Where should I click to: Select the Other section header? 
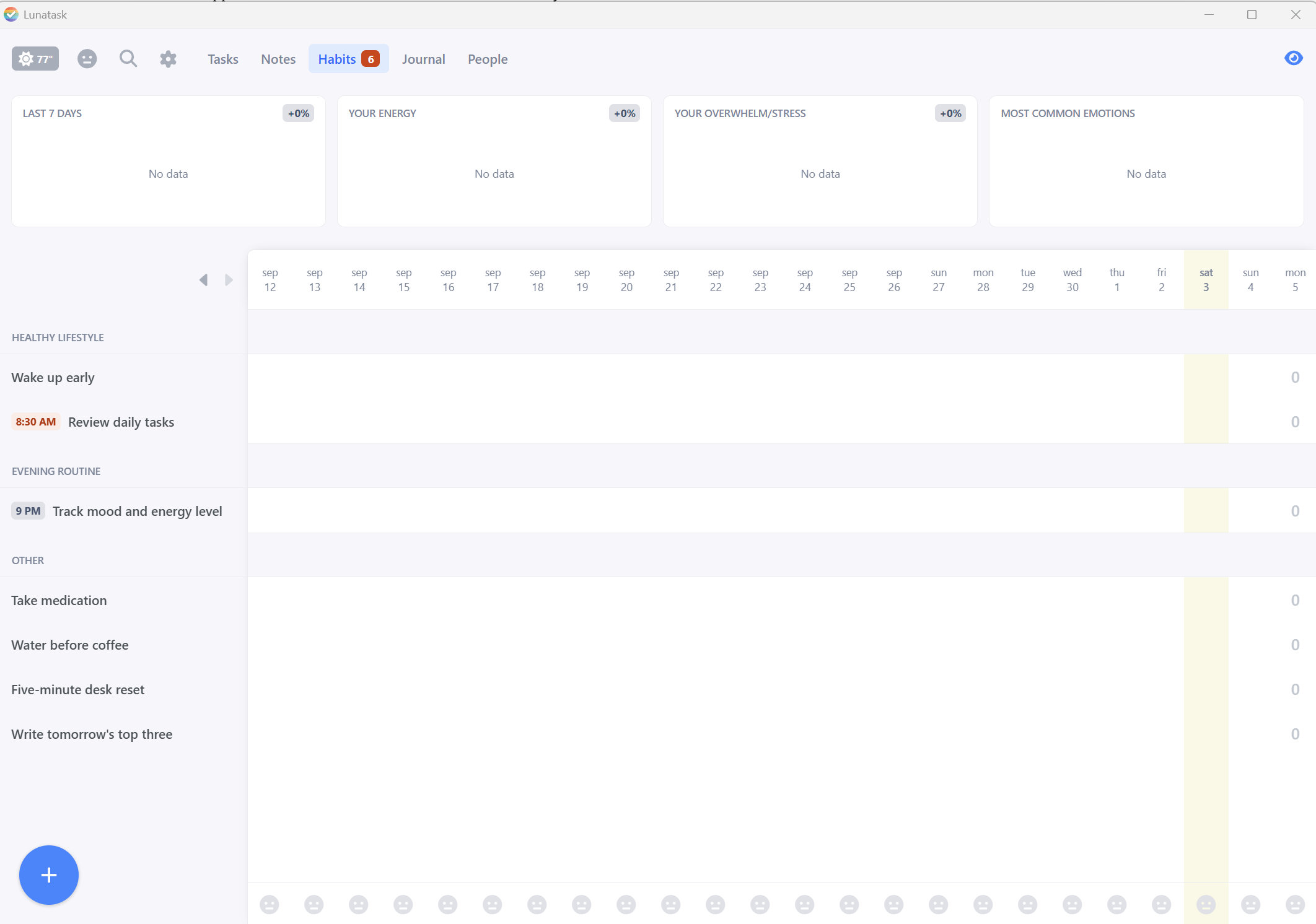tap(28, 560)
